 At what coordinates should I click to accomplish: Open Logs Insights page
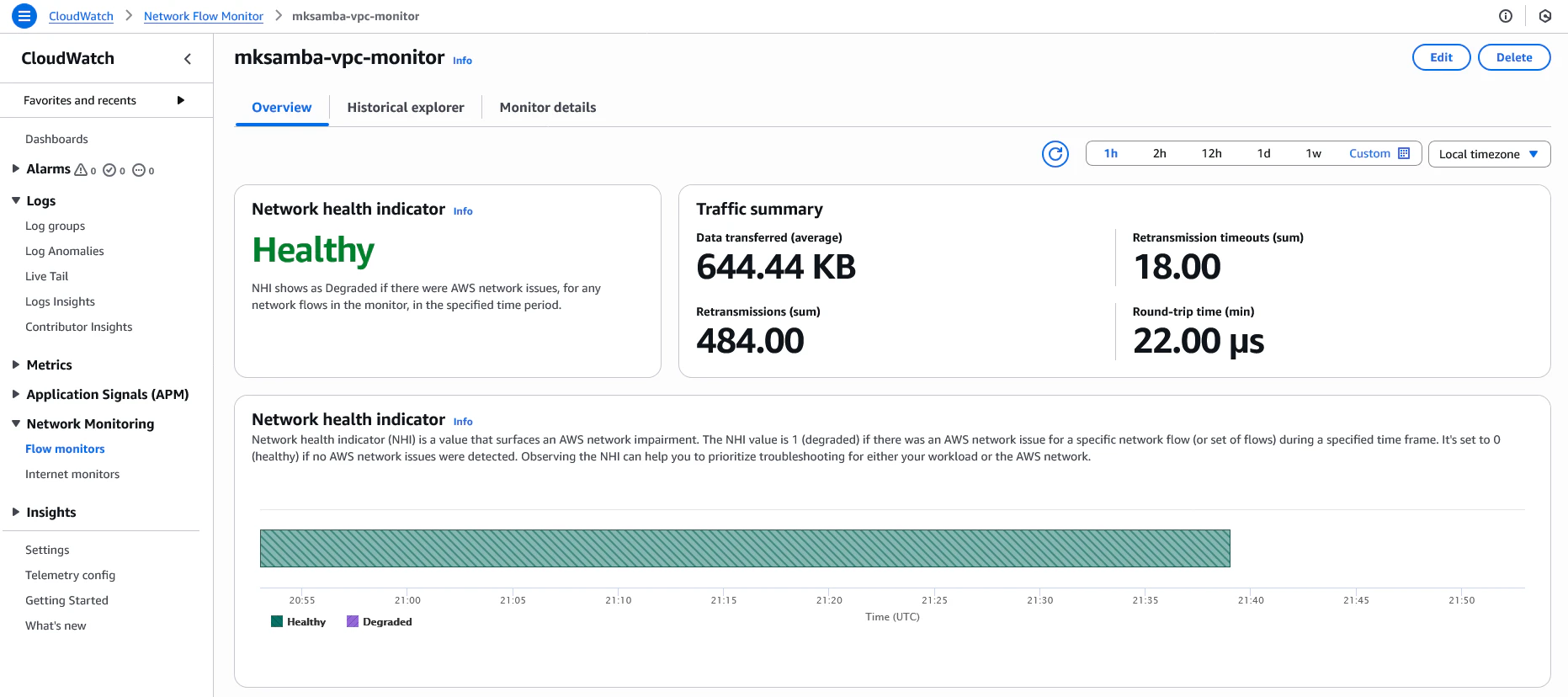[60, 301]
